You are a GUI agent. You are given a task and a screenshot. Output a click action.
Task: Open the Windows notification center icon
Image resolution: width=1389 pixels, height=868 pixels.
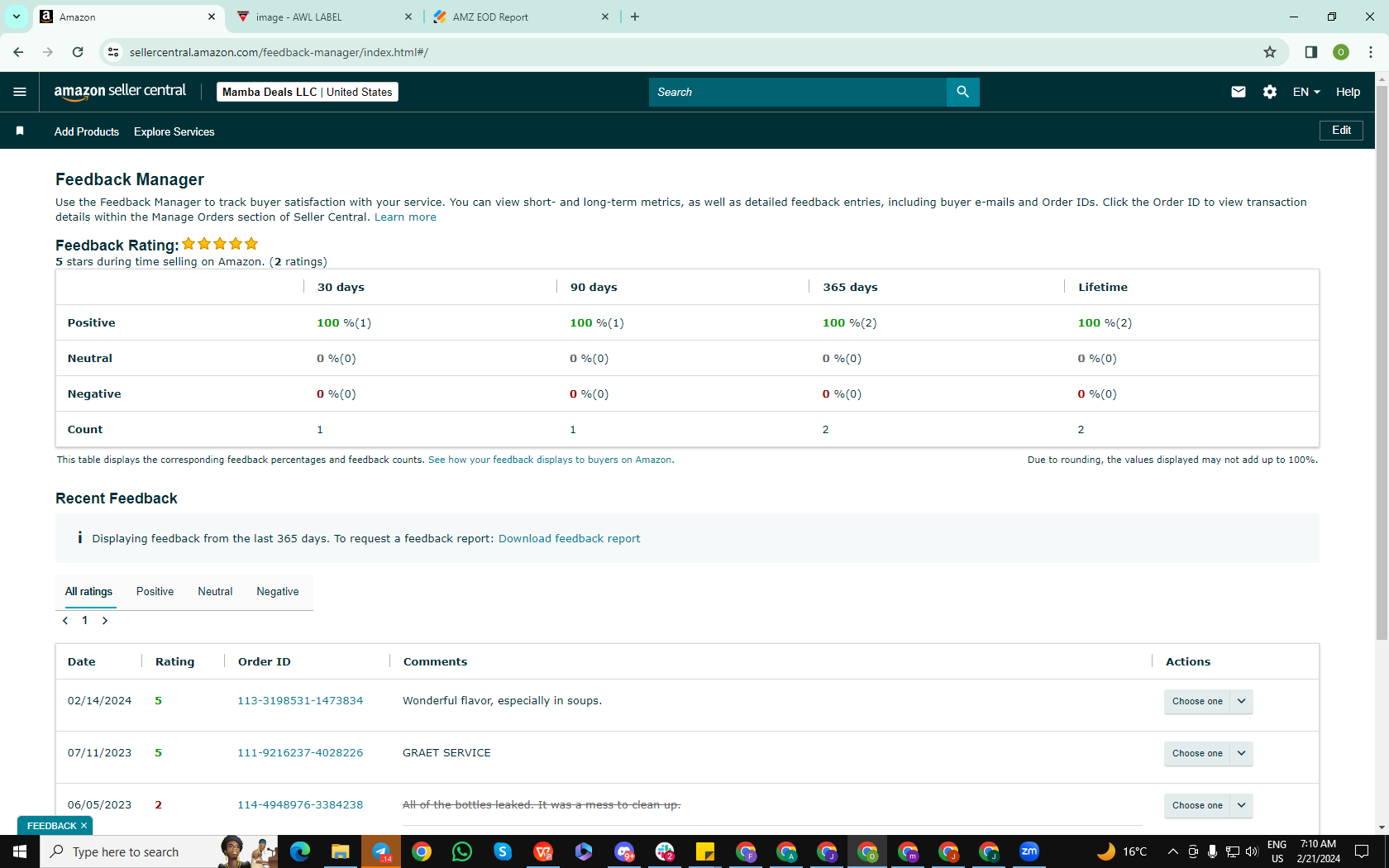pos(1362,851)
